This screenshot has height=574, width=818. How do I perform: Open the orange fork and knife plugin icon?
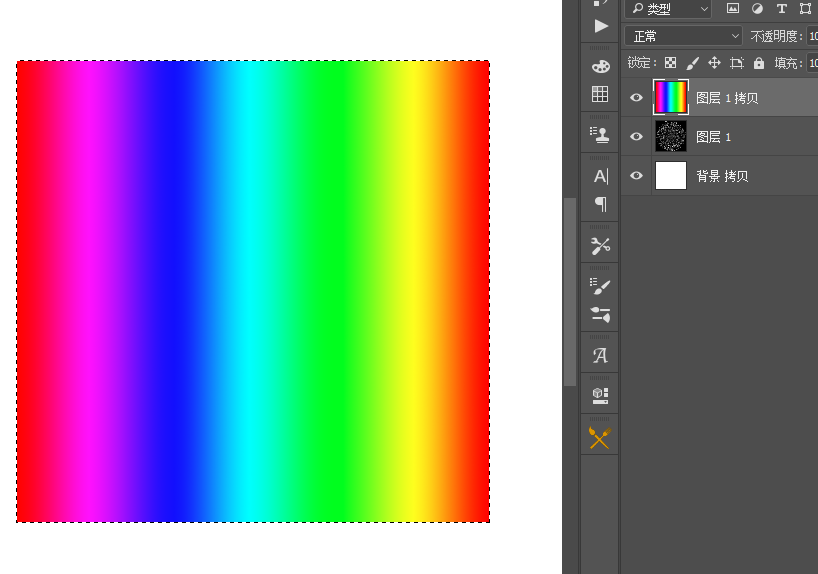click(x=600, y=438)
